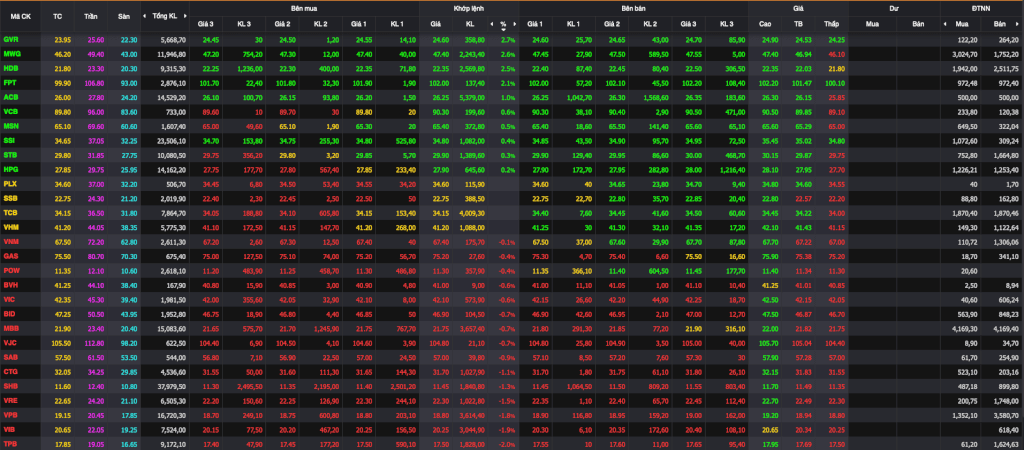Click FPT ceiling price 106.80
1024x450 pixels.
point(95,82)
